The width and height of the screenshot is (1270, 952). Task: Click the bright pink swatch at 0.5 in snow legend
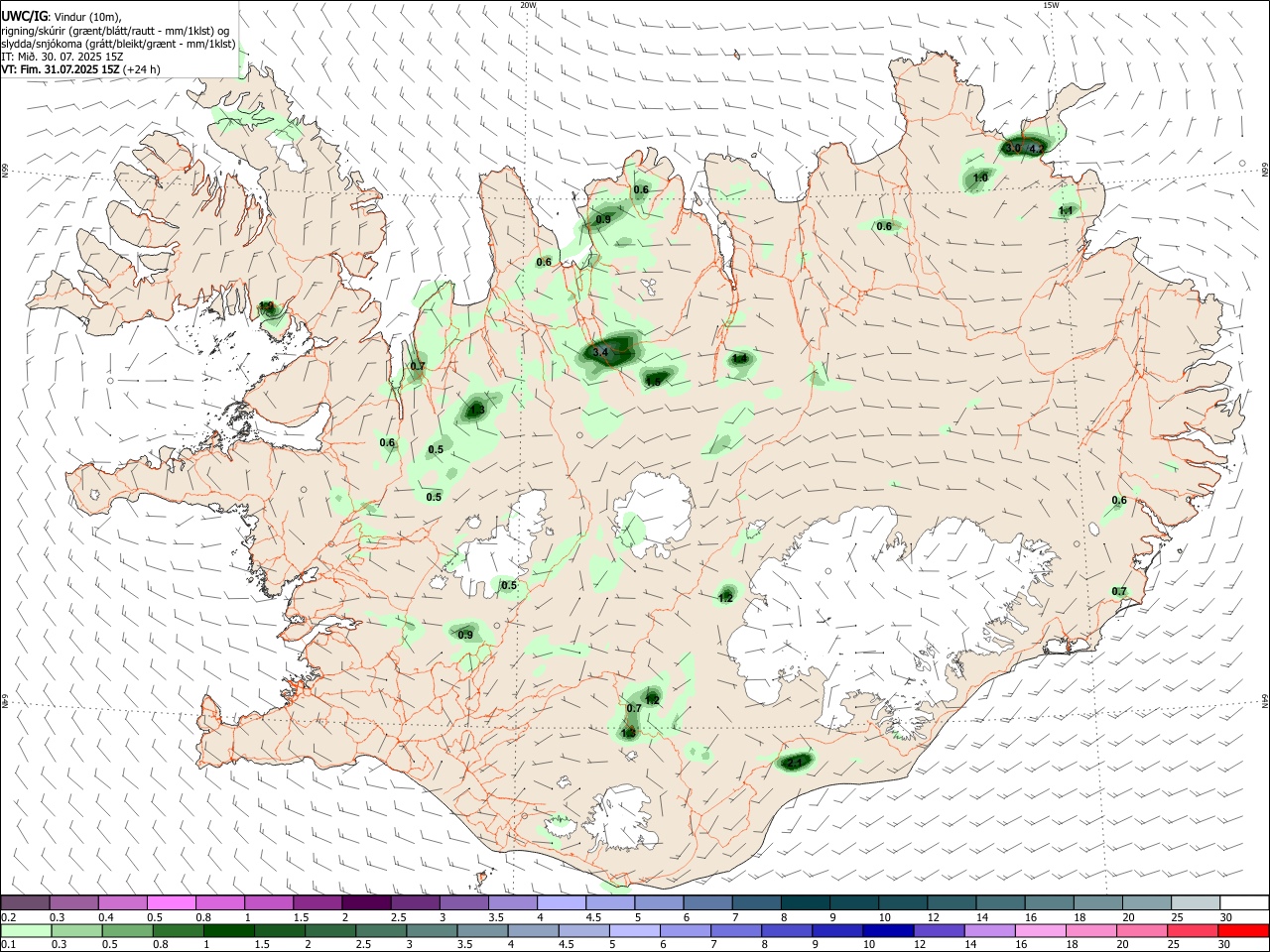171,903
